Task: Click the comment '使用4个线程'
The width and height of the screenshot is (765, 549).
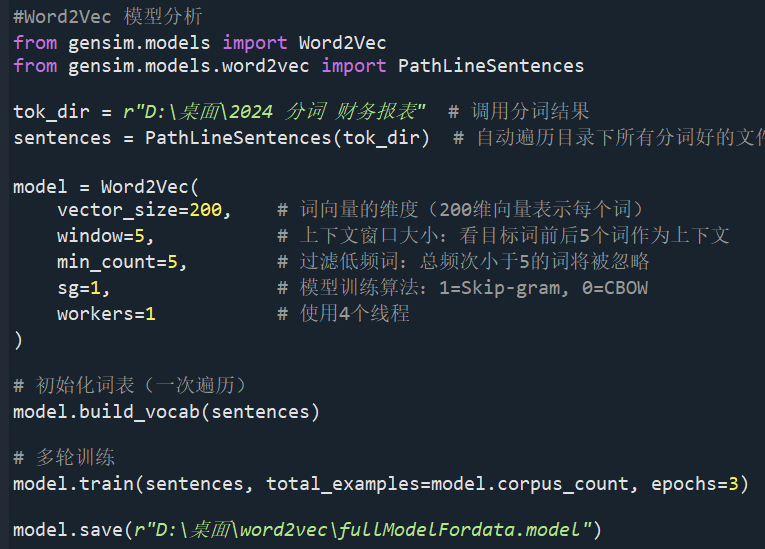Action: (355, 314)
